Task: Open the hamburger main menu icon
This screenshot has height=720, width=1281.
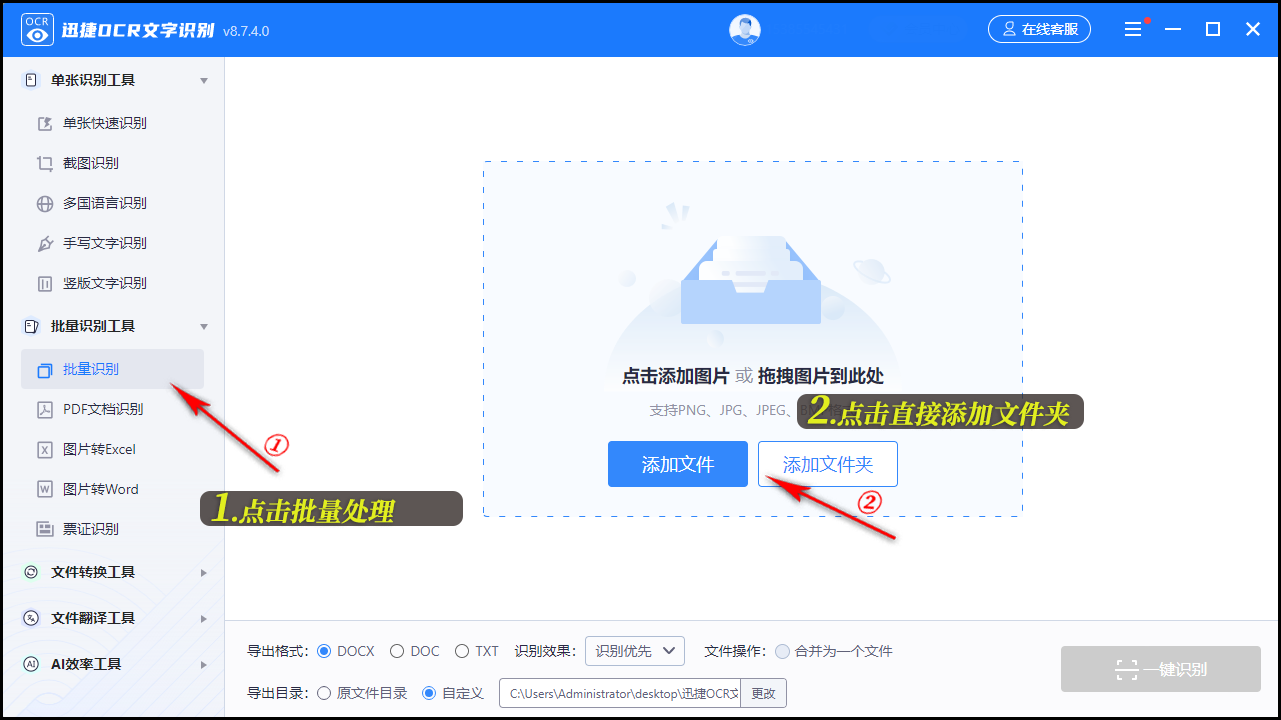Action: pos(1133,30)
